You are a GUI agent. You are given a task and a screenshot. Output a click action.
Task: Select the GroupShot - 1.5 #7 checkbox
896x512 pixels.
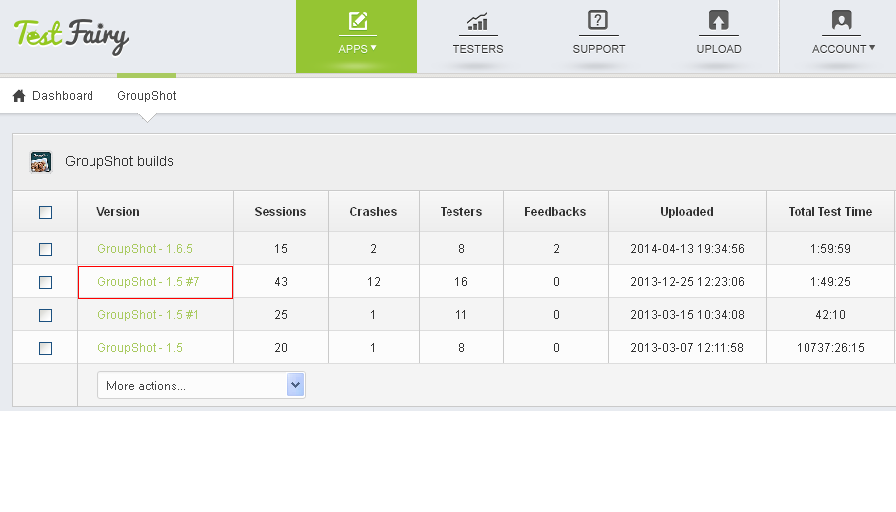pyautogui.click(x=45, y=282)
